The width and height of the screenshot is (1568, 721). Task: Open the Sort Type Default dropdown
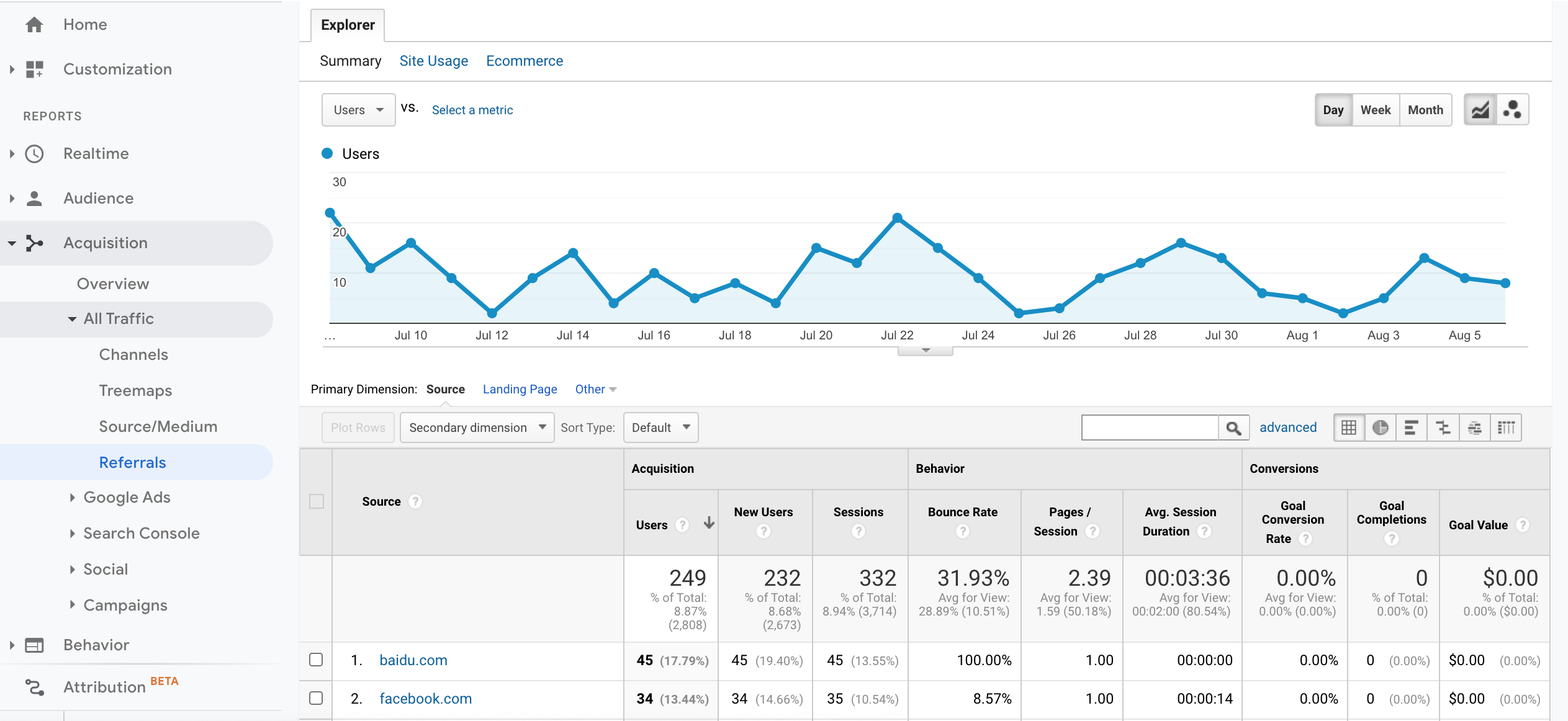pyautogui.click(x=660, y=427)
